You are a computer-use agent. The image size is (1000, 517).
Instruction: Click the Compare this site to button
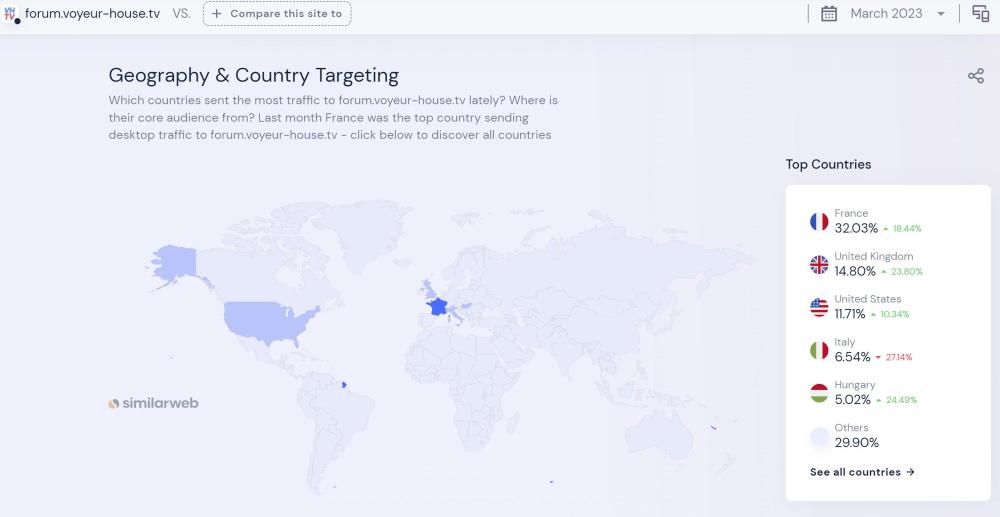277,14
